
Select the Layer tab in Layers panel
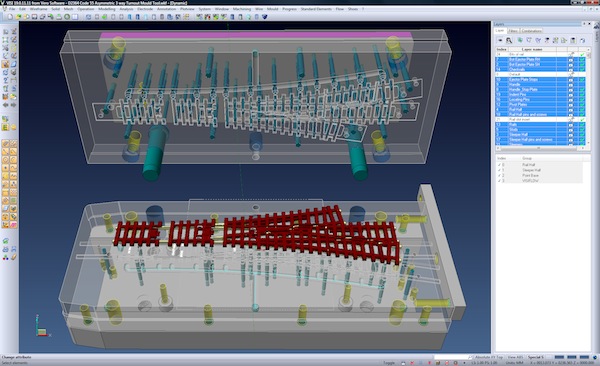500,31
